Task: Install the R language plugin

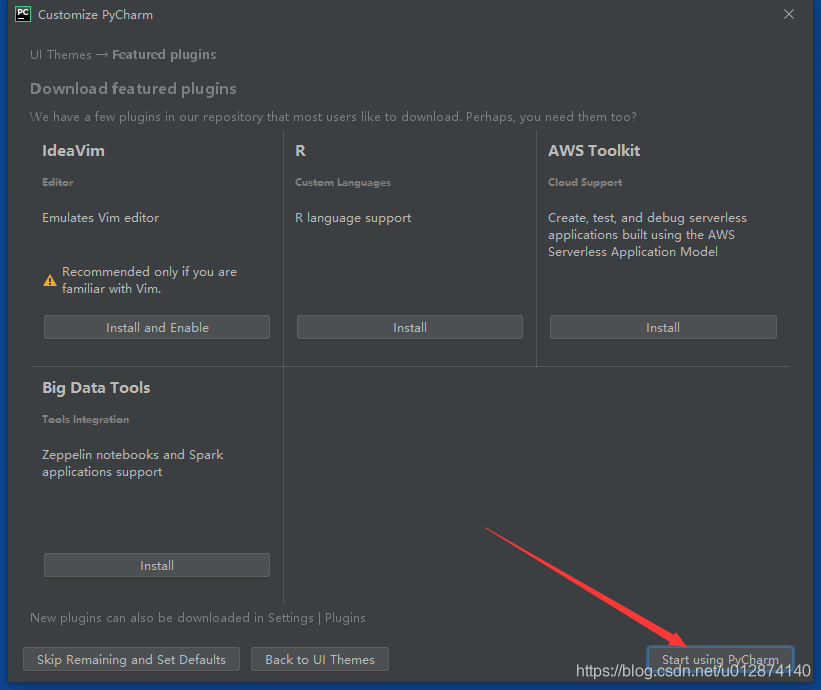Action: click(409, 327)
